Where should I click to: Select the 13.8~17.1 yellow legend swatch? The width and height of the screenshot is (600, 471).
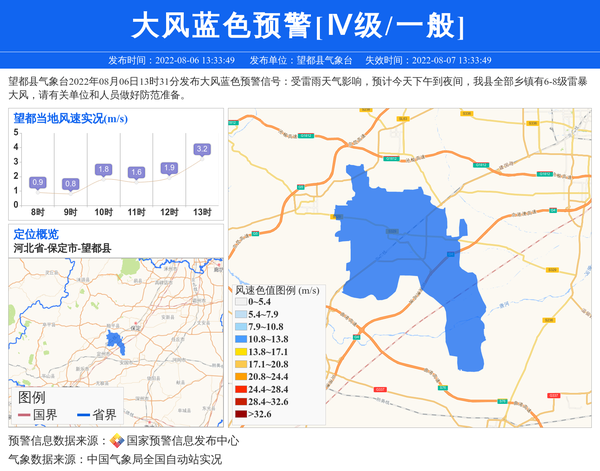point(240,352)
